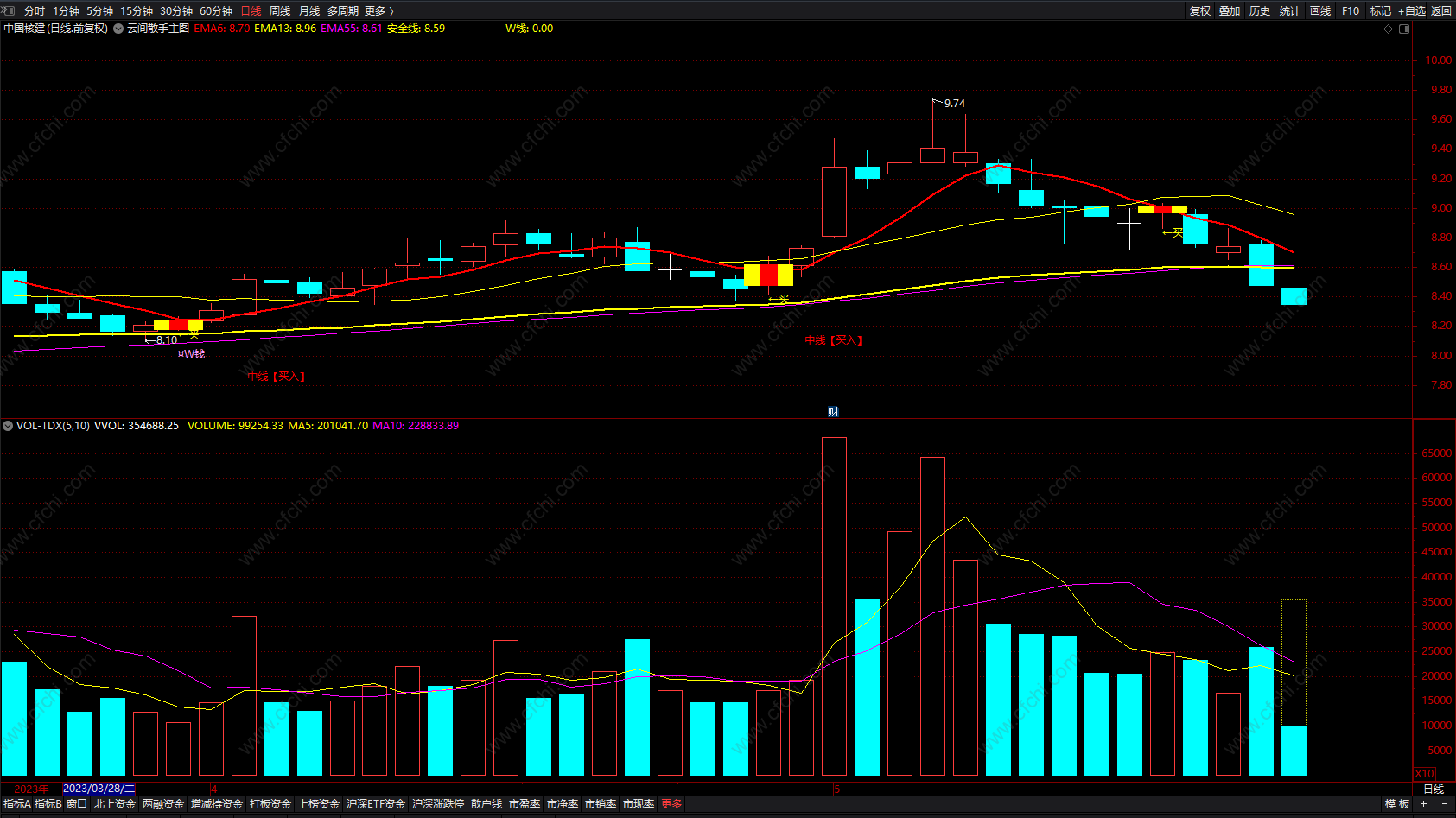Show the 增减持资金 indicator
The height and width of the screenshot is (818, 1456).
[x=217, y=804]
